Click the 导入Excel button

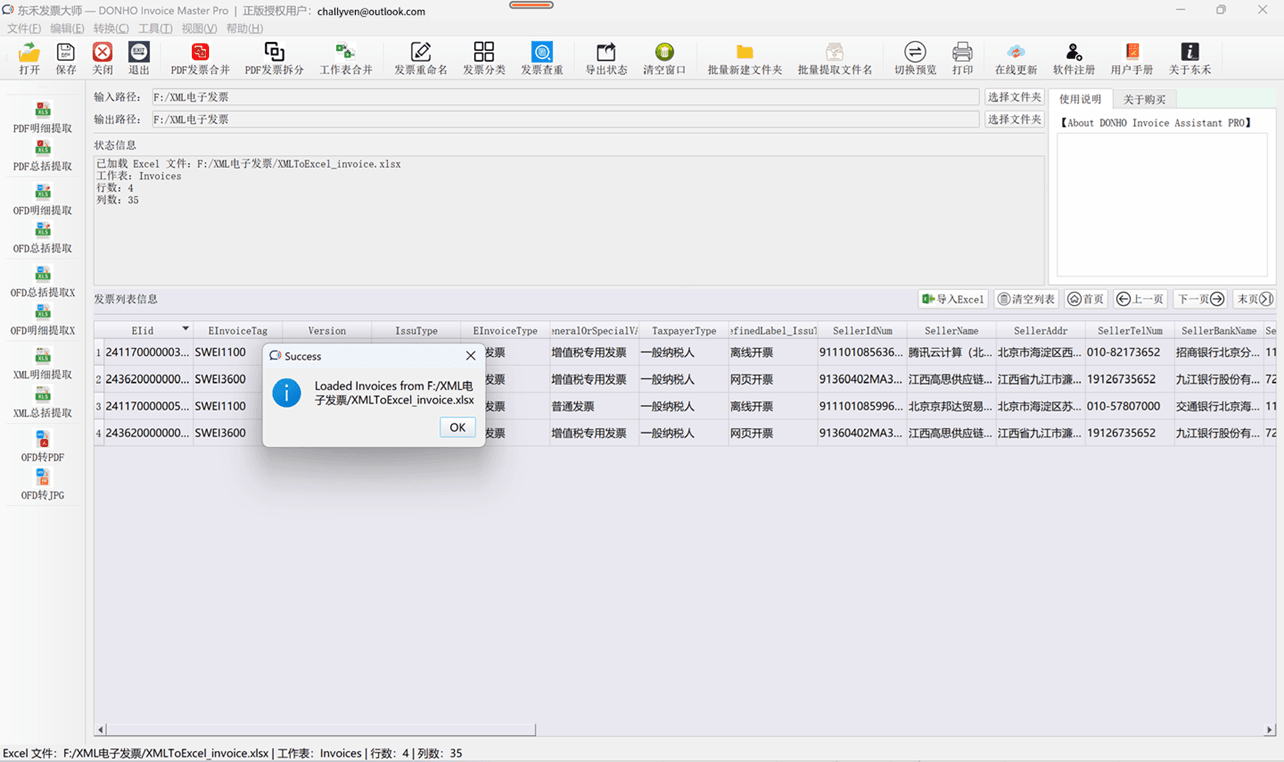pos(953,299)
